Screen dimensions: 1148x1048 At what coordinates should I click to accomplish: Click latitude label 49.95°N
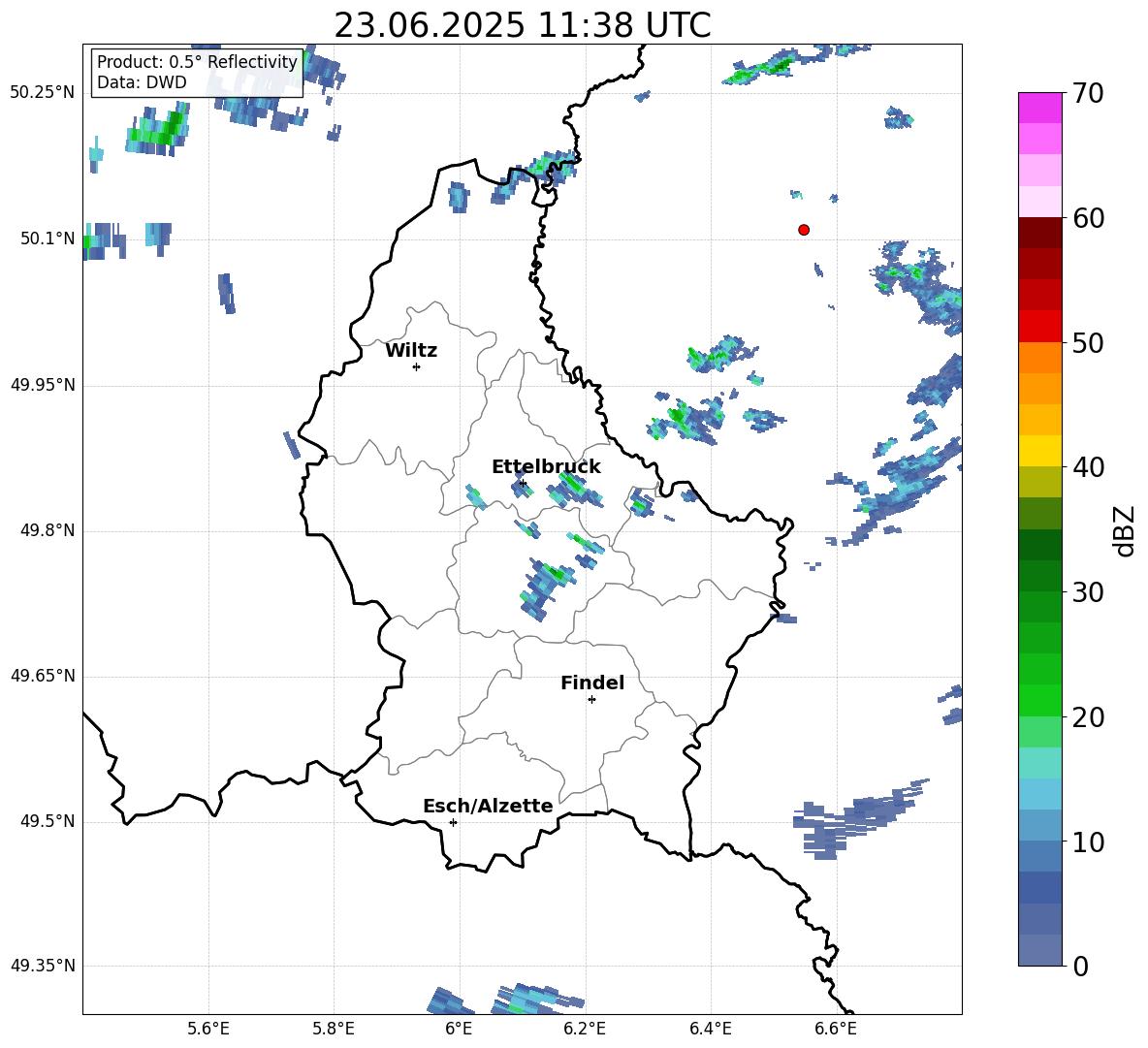43,385
